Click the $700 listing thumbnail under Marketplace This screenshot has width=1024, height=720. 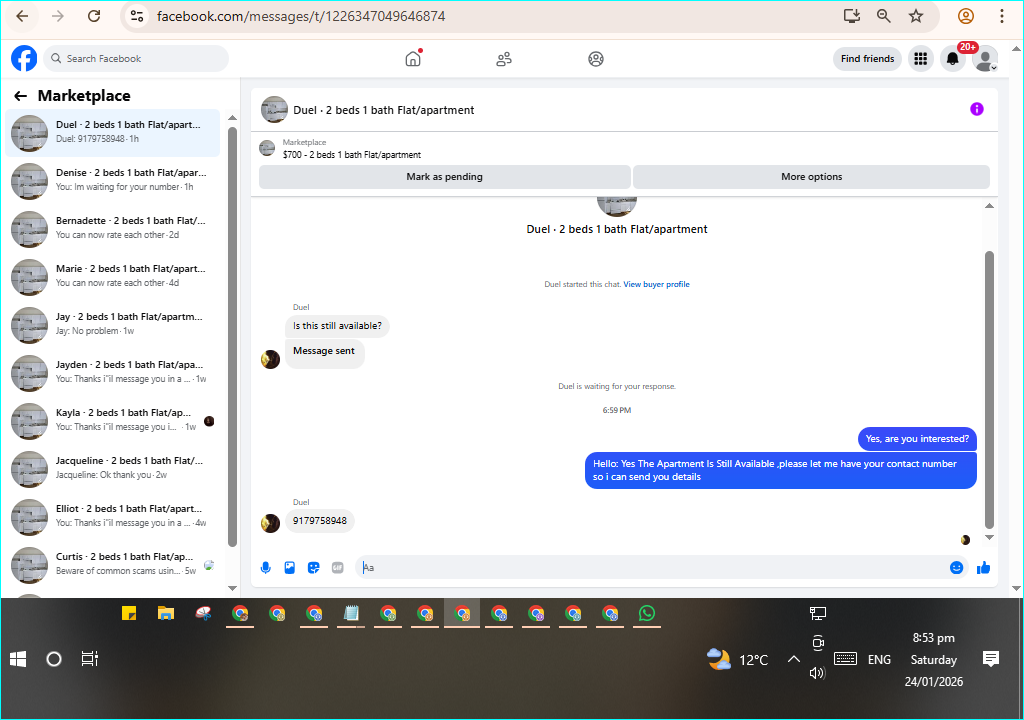coord(267,148)
